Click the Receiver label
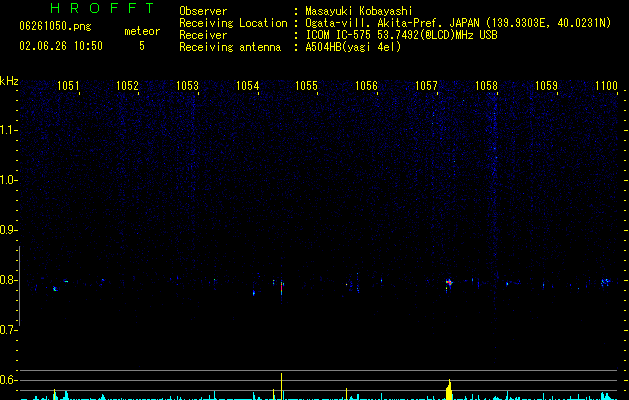The image size is (629, 400). point(203,35)
